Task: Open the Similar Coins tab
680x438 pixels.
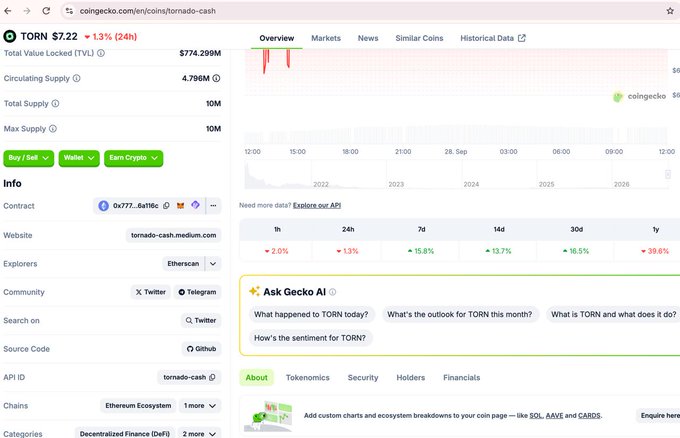Action: point(419,38)
